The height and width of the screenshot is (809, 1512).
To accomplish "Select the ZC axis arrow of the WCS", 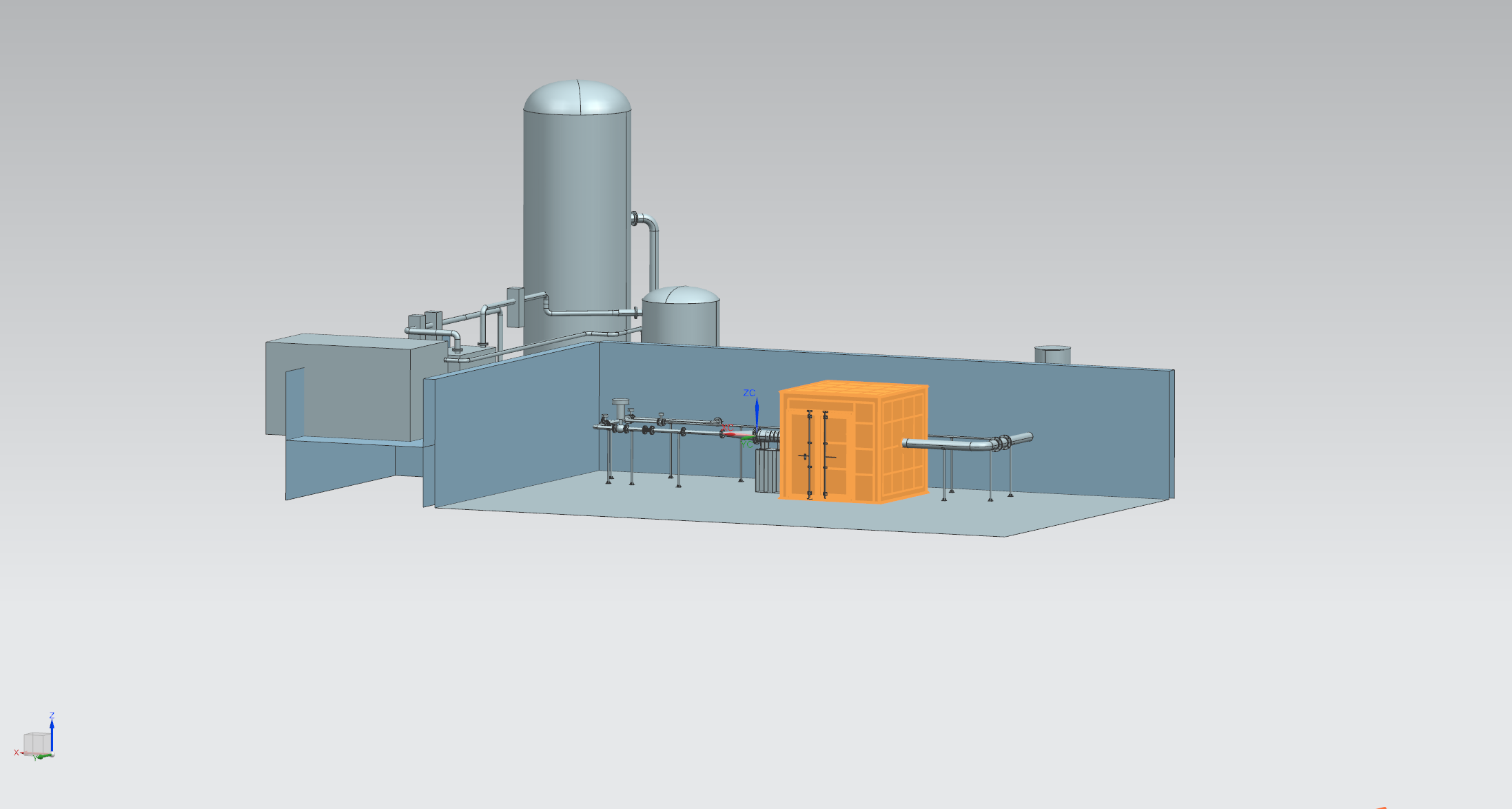I will point(757,412).
